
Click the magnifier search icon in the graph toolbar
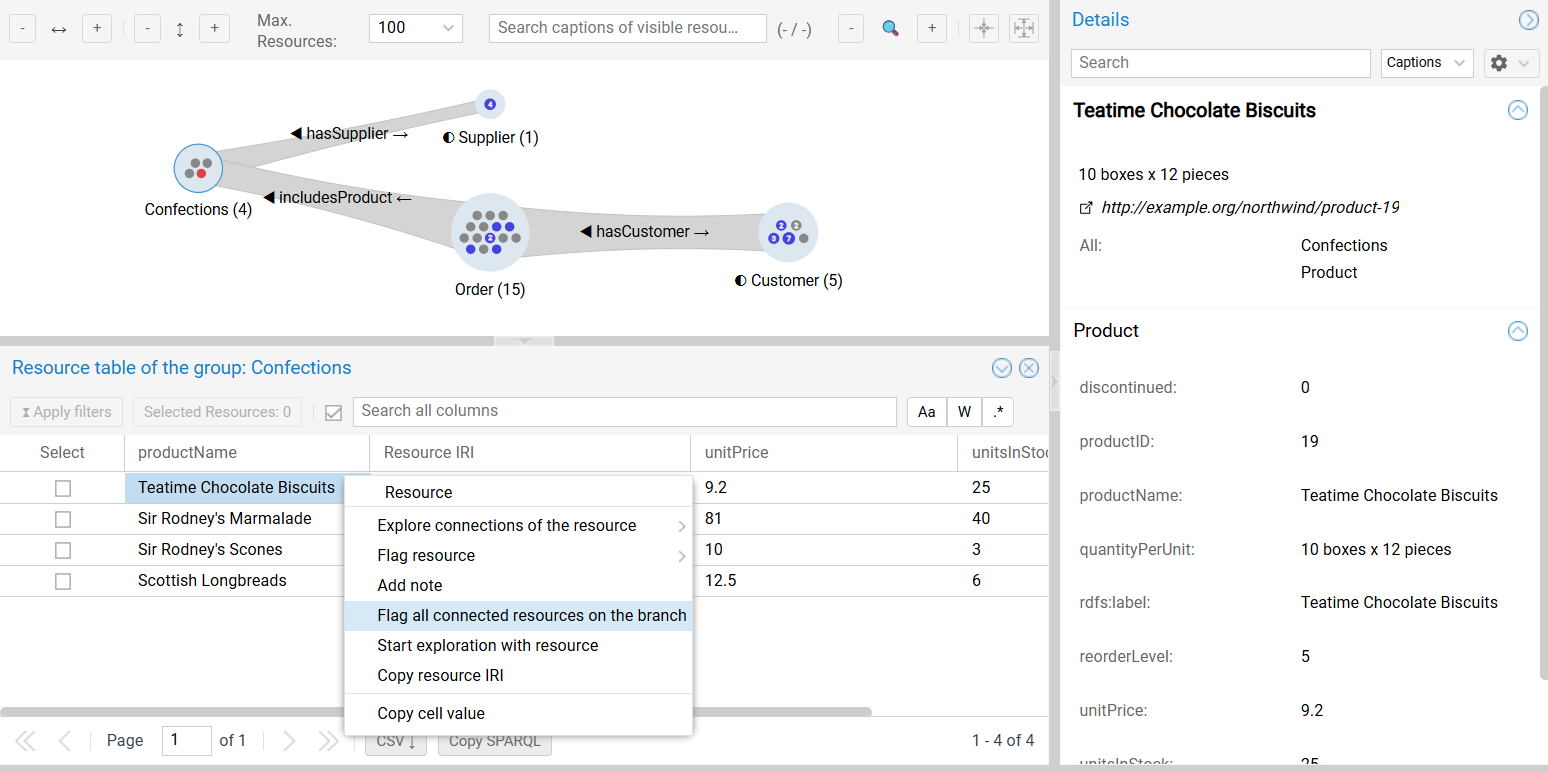[890, 29]
